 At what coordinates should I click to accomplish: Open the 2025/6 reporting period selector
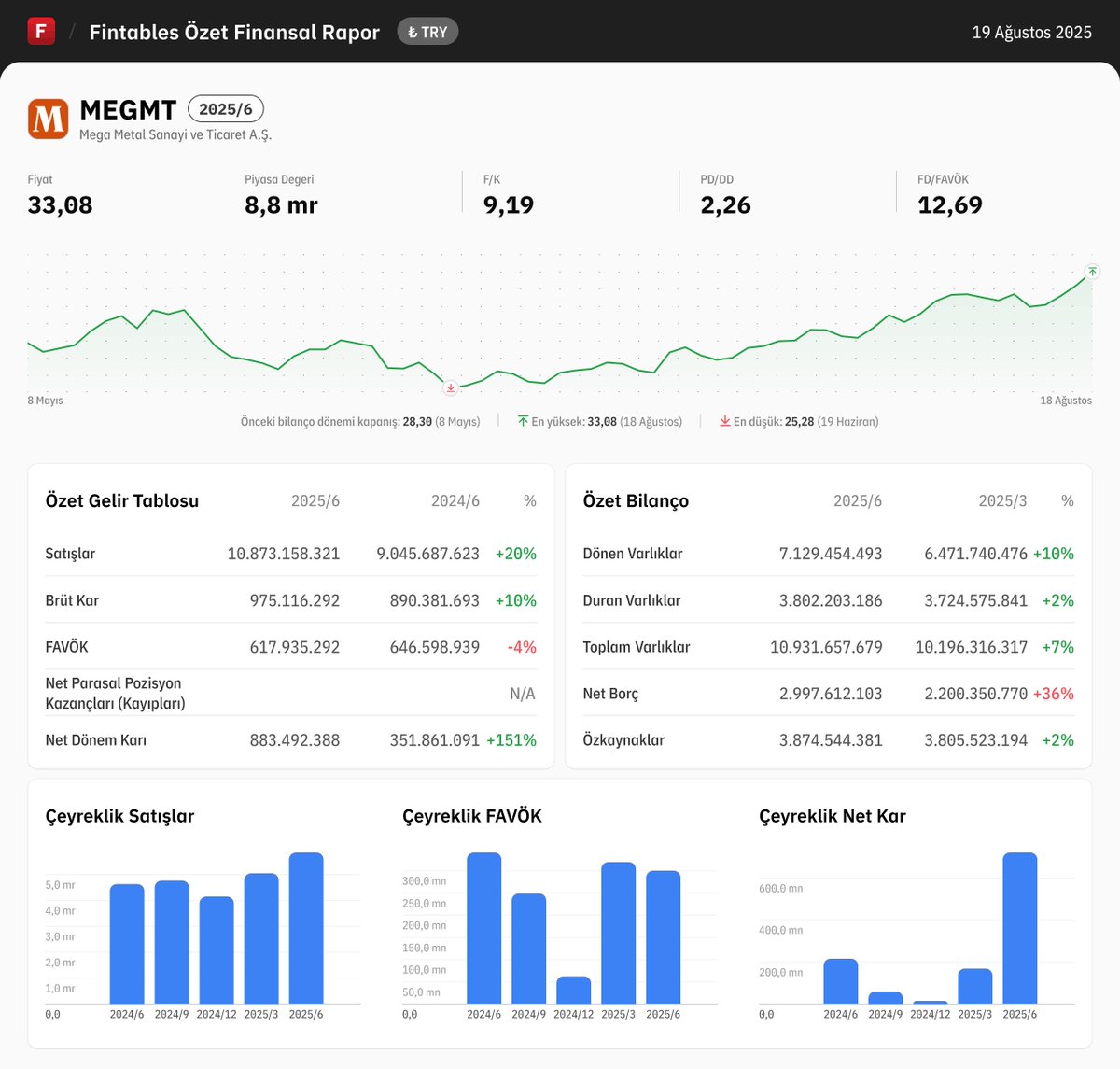[226, 109]
